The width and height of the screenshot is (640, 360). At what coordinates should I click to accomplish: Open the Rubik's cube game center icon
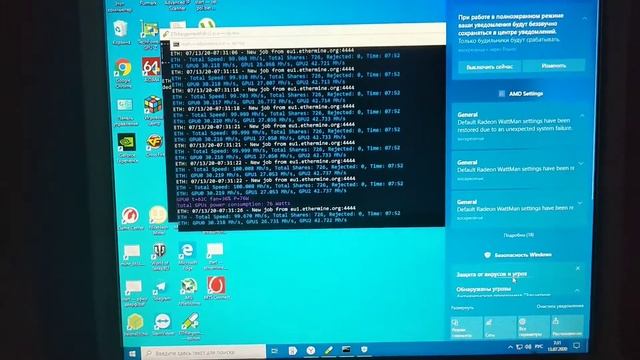point(153,109)
